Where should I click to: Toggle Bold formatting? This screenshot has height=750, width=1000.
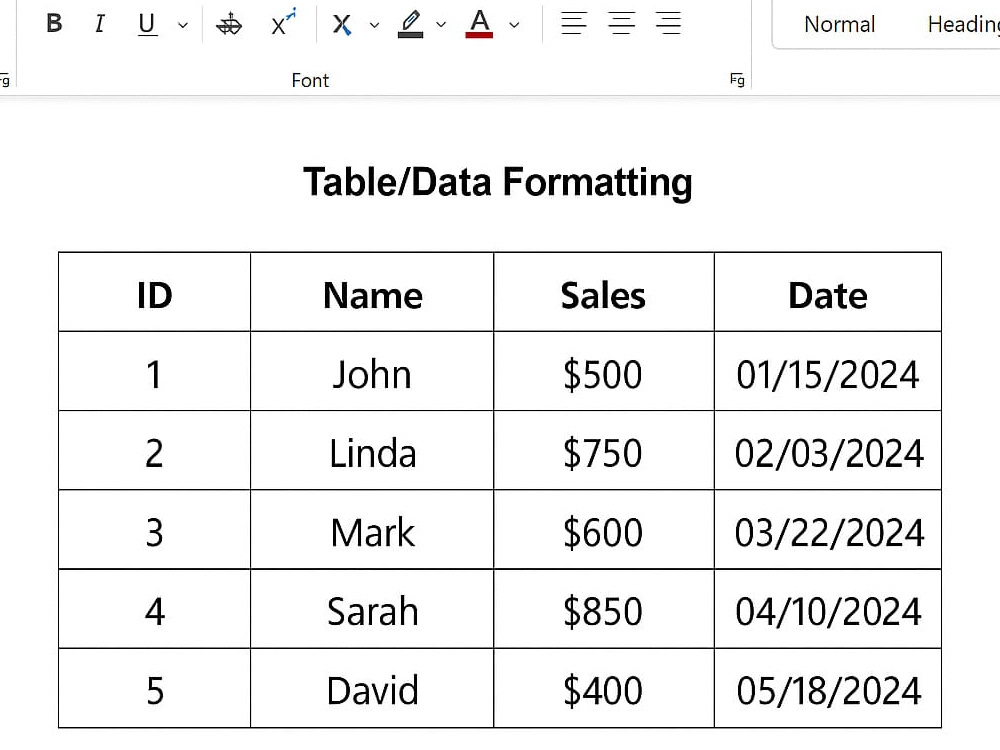click(x=54, y=24)
